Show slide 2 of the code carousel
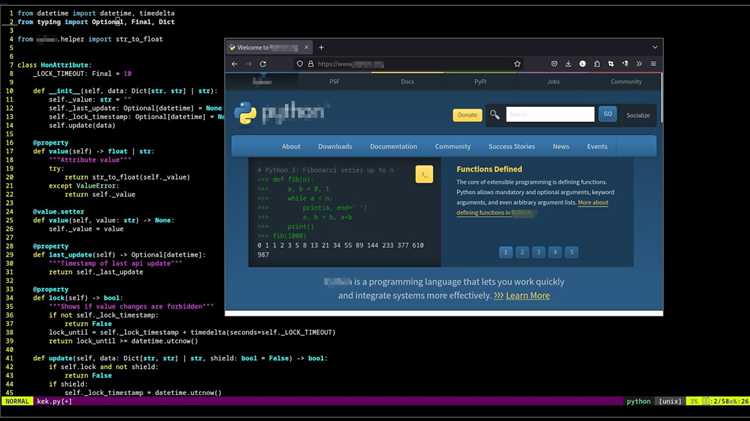 tap(522, 252)
